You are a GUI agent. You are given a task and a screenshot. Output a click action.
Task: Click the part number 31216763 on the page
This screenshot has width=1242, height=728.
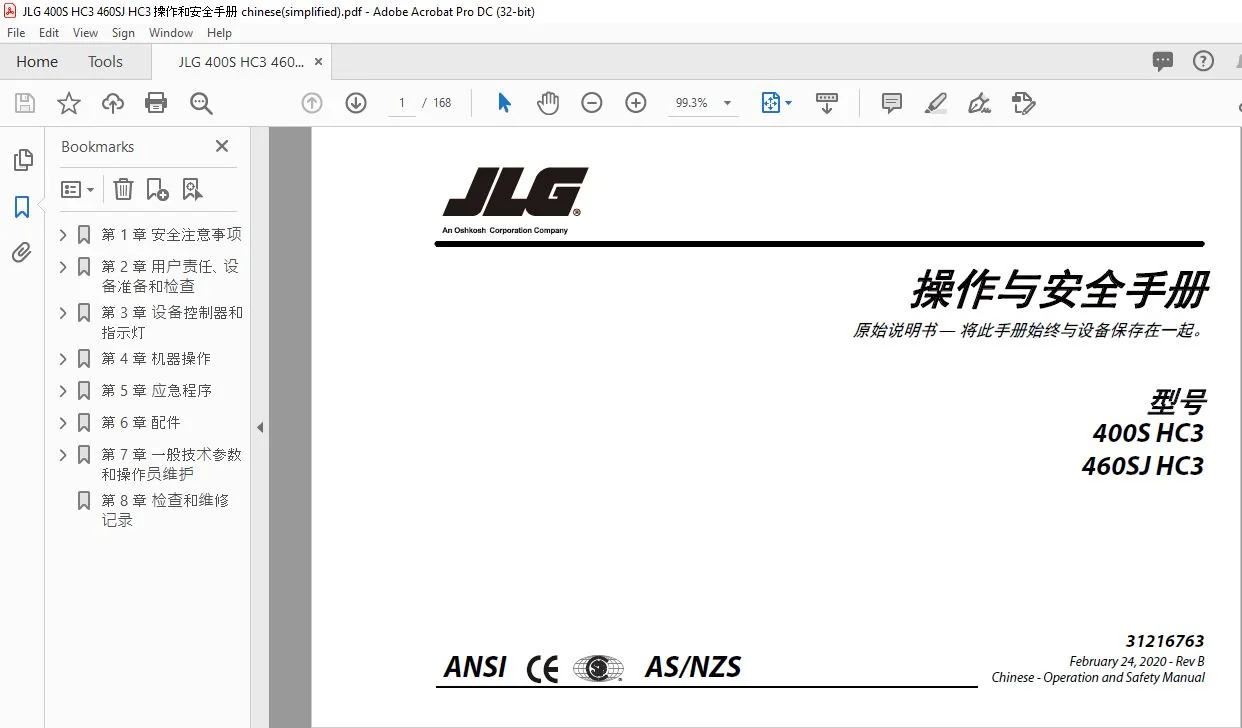click(x=1165, y=642)
